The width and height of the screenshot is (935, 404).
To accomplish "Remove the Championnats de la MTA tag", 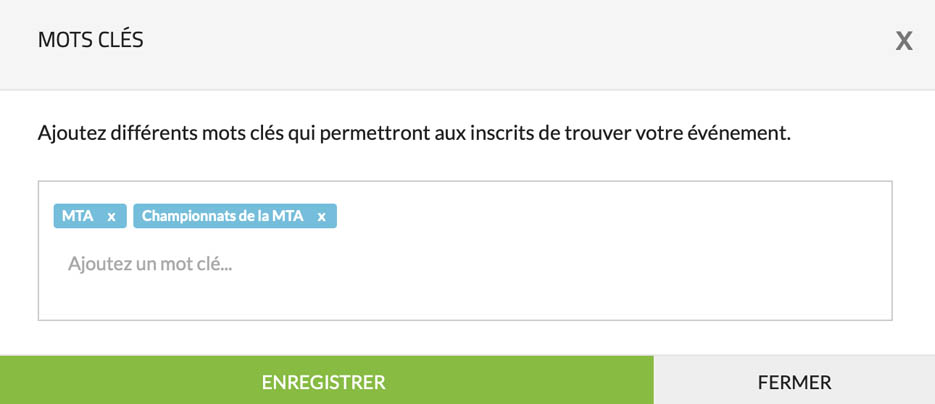I will tap(321, 216).
